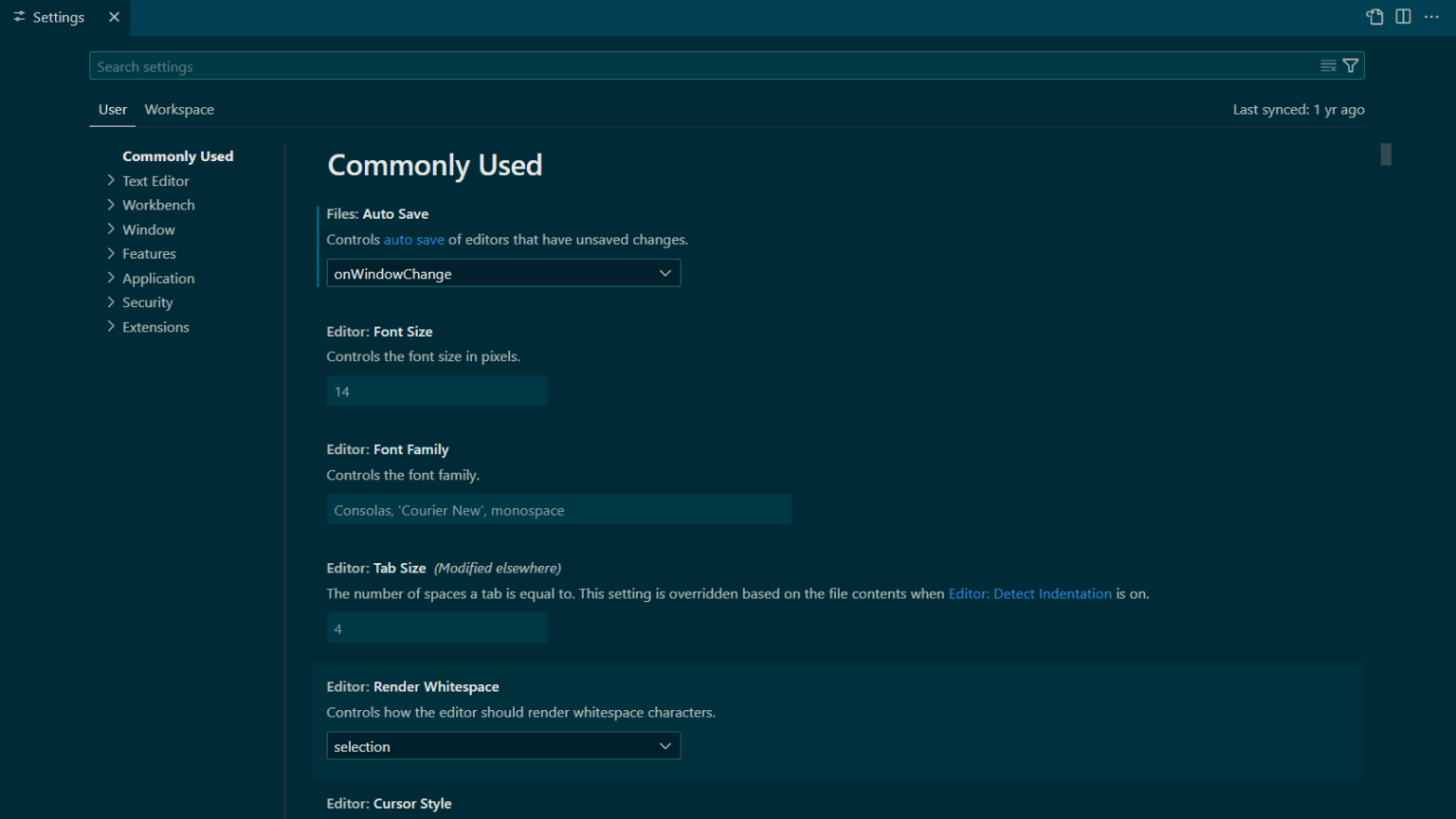Open the Settings JSON file icon
The image size is (1456, 819).
coord(1374,16)
